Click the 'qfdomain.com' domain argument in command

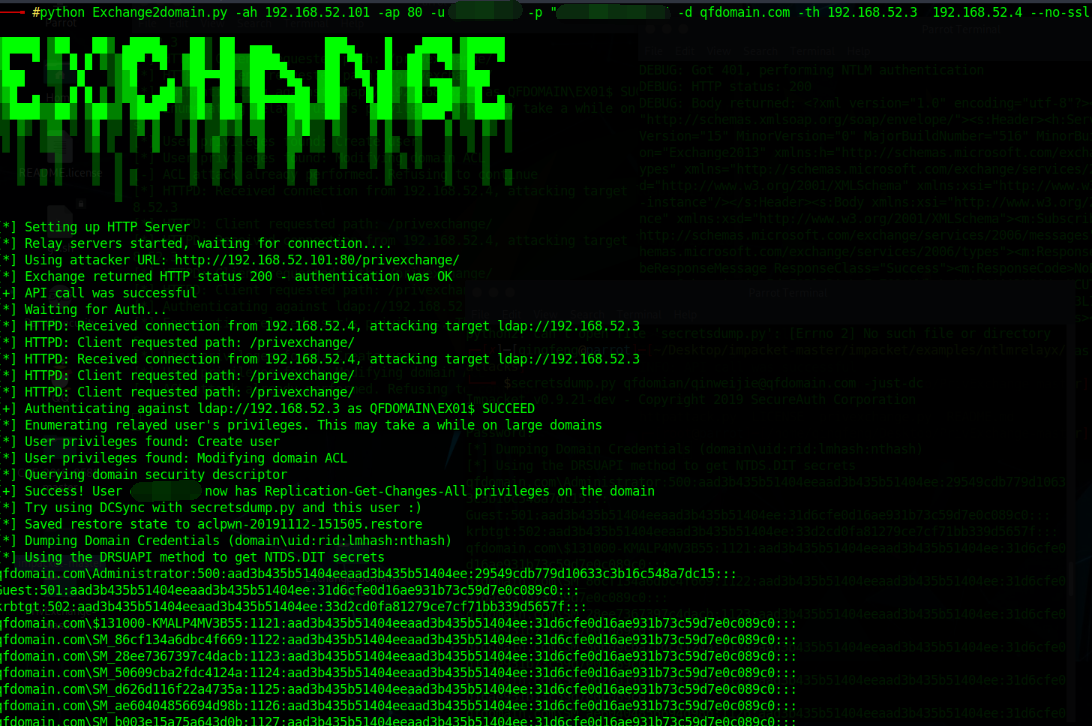click(744, 13)
